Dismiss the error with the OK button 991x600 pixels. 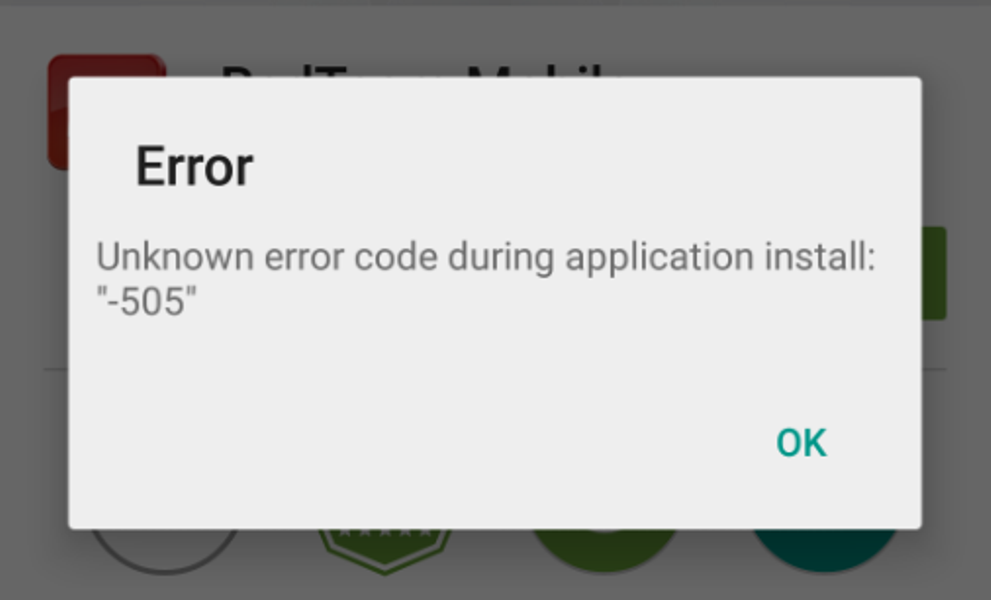[x=801, y=443]
